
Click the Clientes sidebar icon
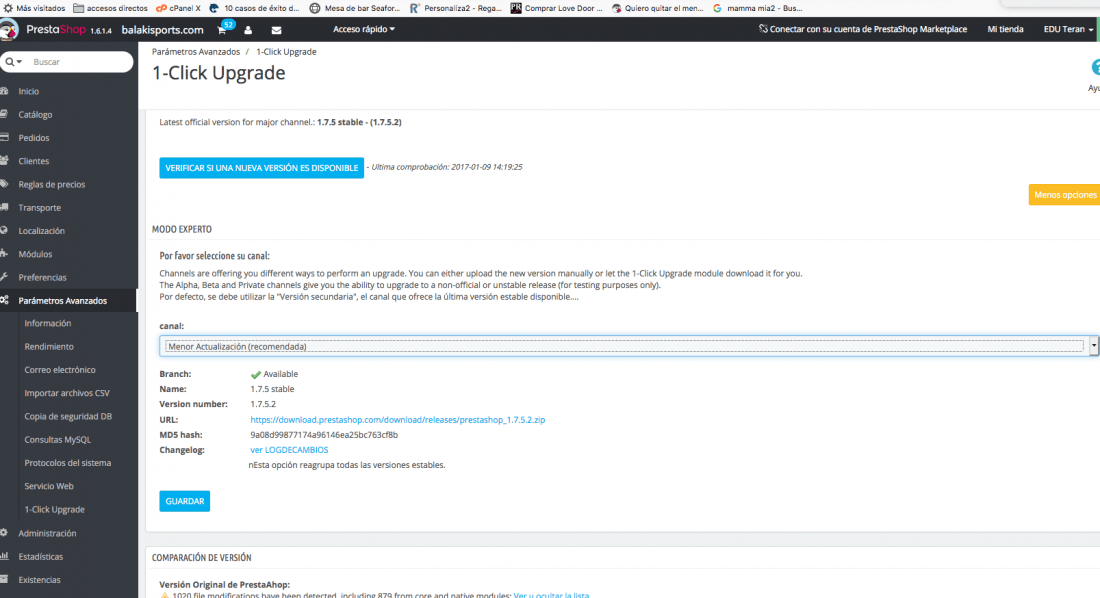pyautogui.click(x=4, y=161)
